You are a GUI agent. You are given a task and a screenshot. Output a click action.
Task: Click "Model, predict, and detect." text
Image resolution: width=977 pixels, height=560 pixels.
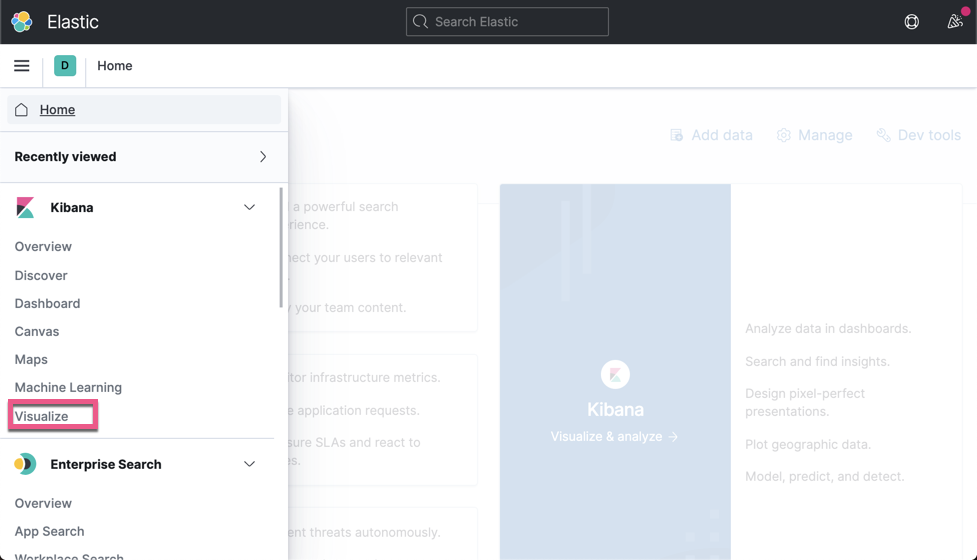tap(824, 477)
